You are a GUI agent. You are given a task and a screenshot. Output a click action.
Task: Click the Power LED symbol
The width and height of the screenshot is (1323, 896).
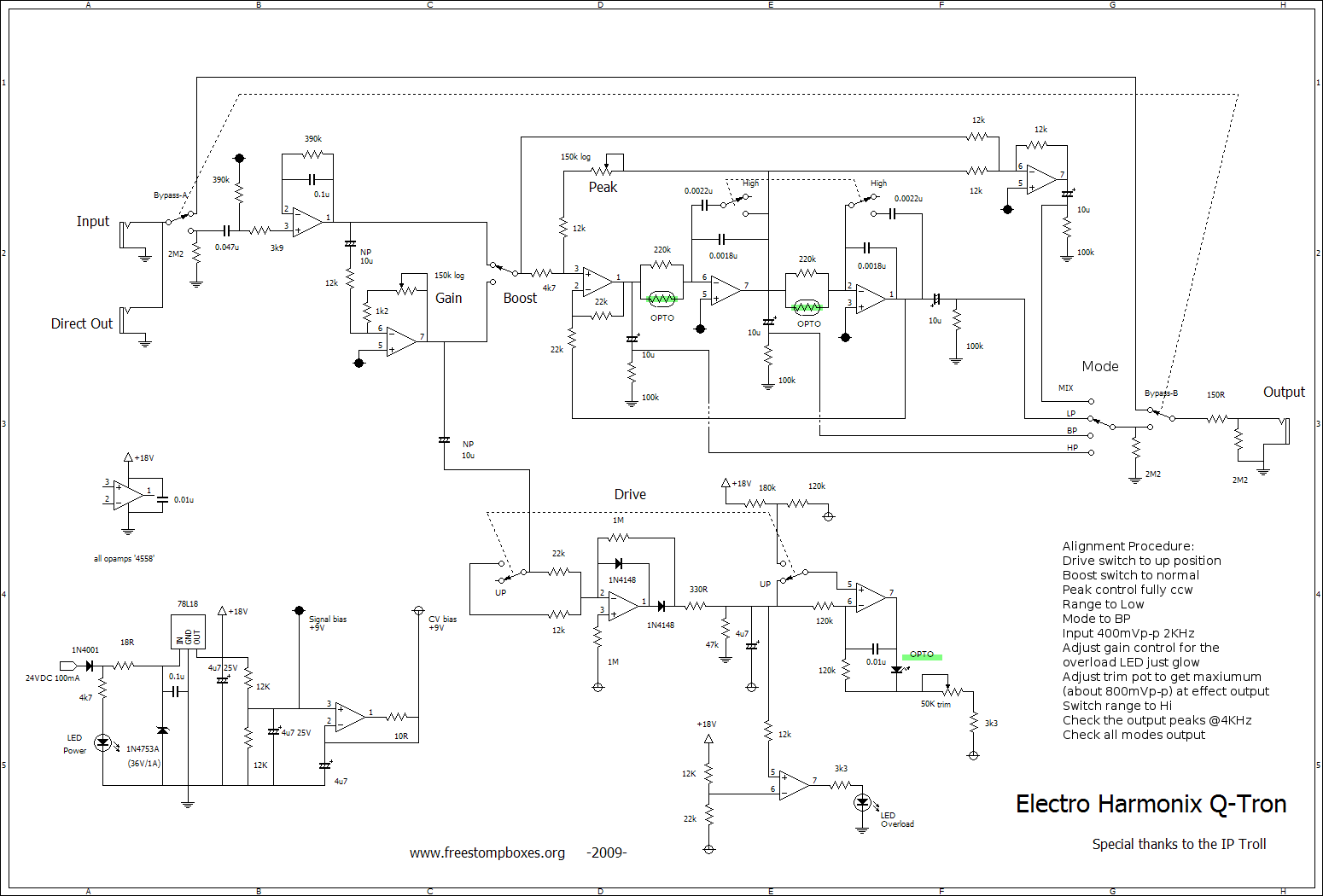(x=103, y=743)
